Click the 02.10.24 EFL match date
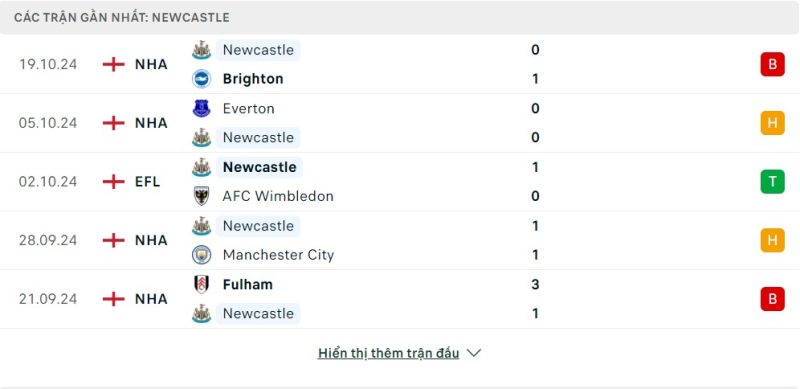The height and width of the screenshot is (389, 800). 48,182
